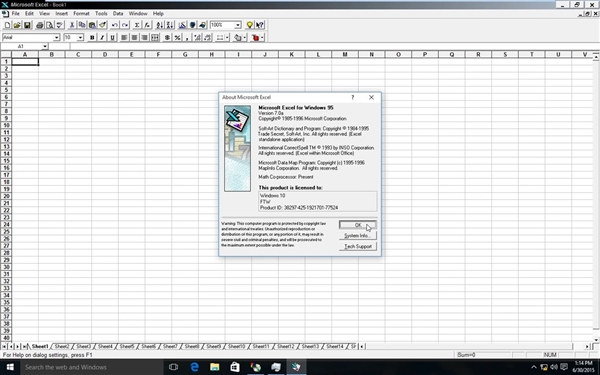Screen dimensions: 600x375
Task: Toggle Align Left button
Action: (124, 38)
